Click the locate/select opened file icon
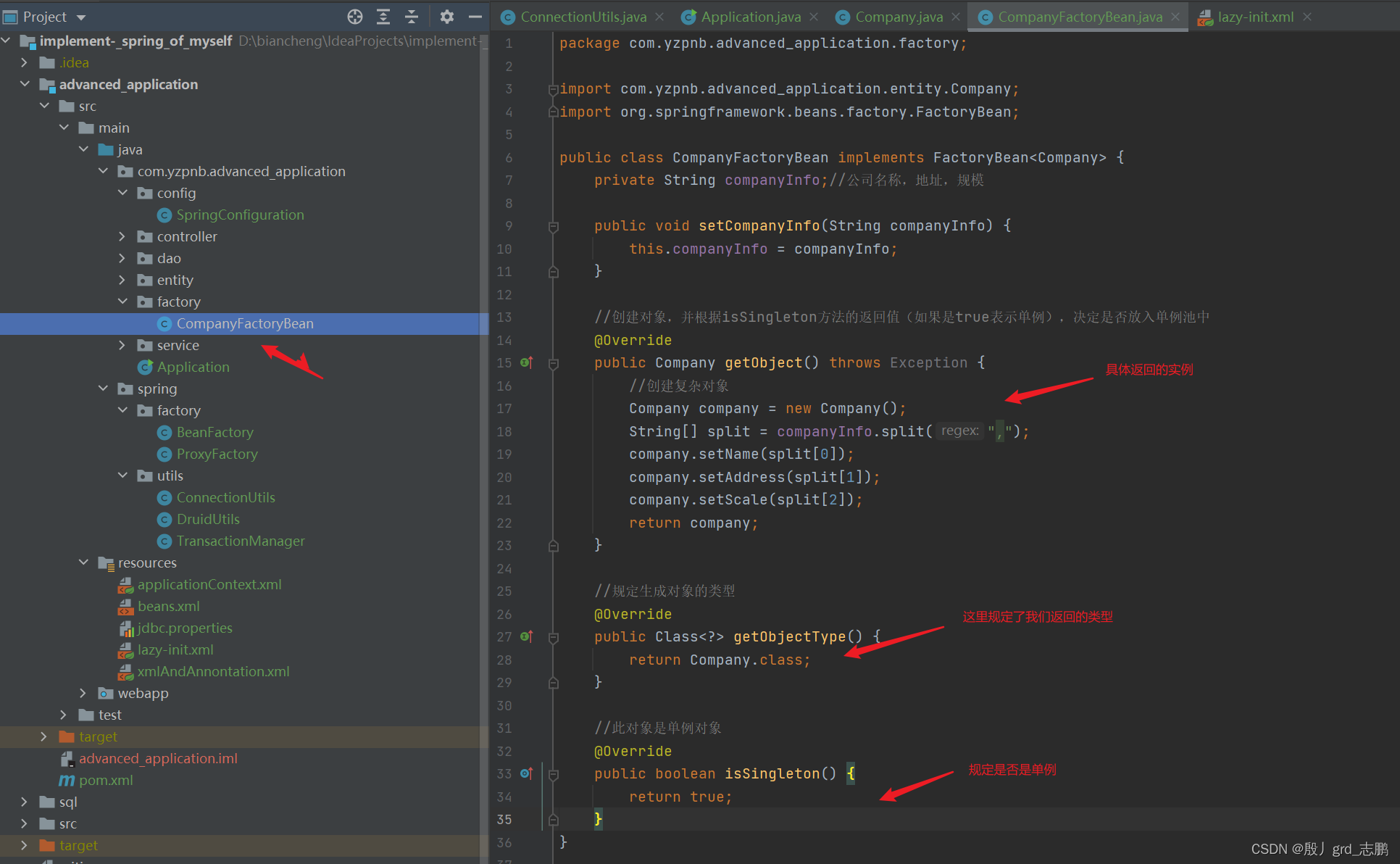The height and width of the screenshot is (864, 1400). coord(354,17)
